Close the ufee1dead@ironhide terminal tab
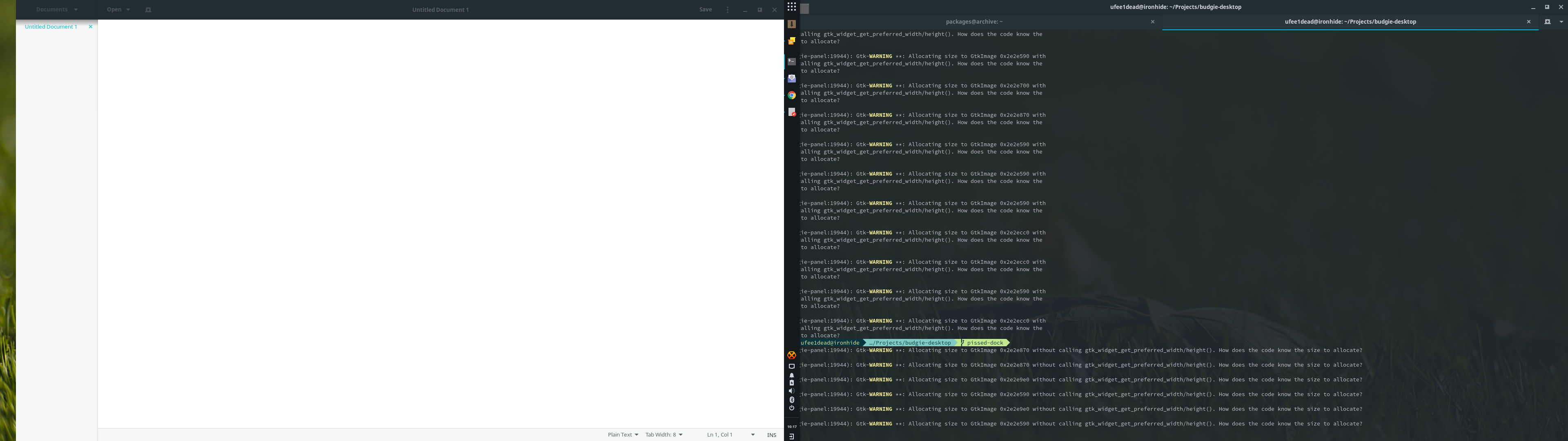This screenshot has width=1568, height=441. click(x=1528, y=22)
